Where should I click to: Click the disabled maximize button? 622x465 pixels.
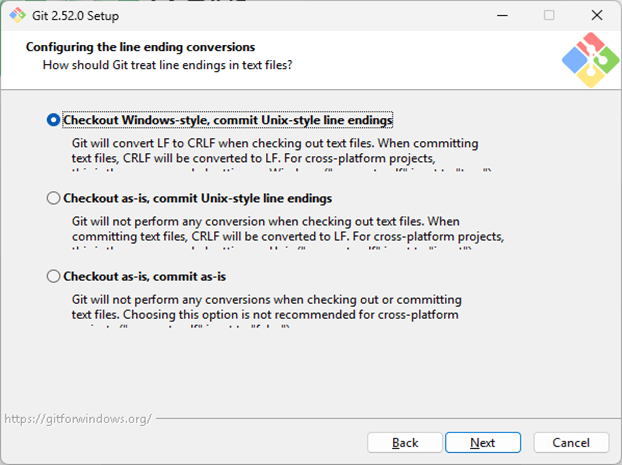pos(549,15)
